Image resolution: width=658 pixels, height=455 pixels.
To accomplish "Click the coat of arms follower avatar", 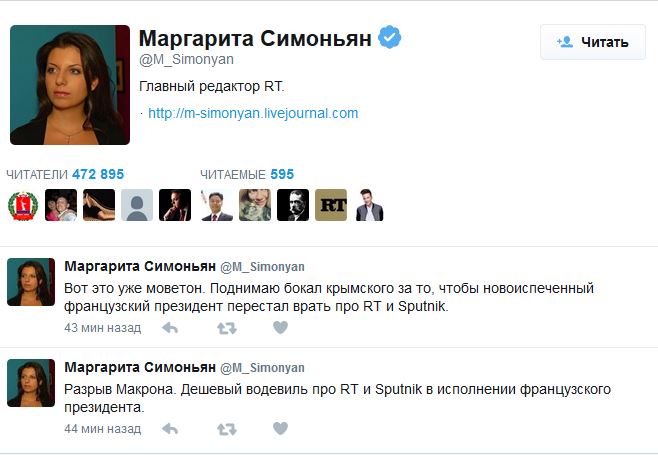I will tap(22, 205).
